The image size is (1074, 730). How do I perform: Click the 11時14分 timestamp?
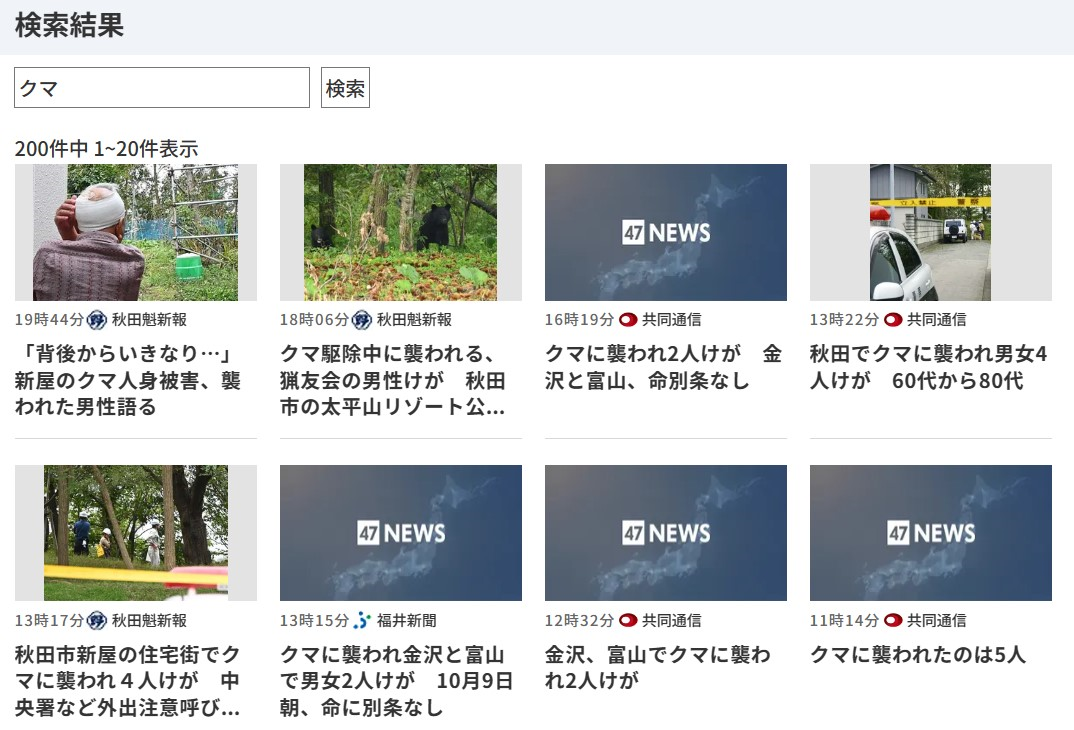pos(845,620)
